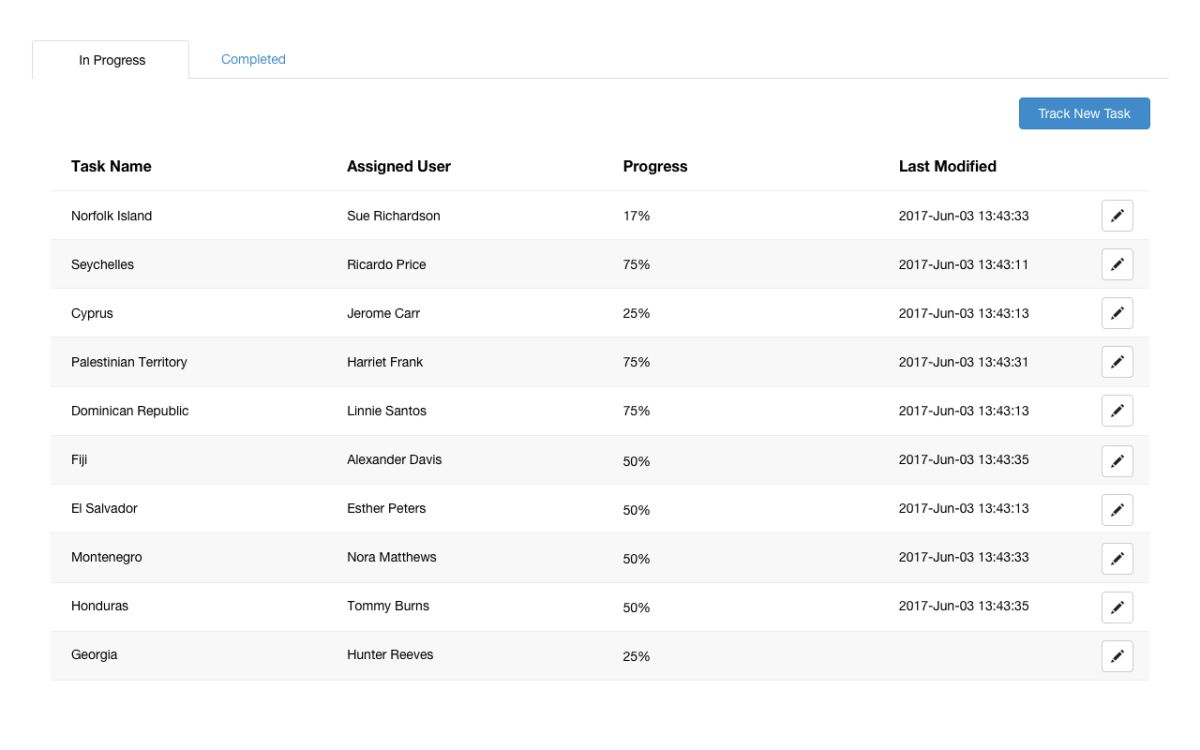
Task: Click the 2017-Jun-03 13:43:31 timestamp
Action: (x=964, y=362)
